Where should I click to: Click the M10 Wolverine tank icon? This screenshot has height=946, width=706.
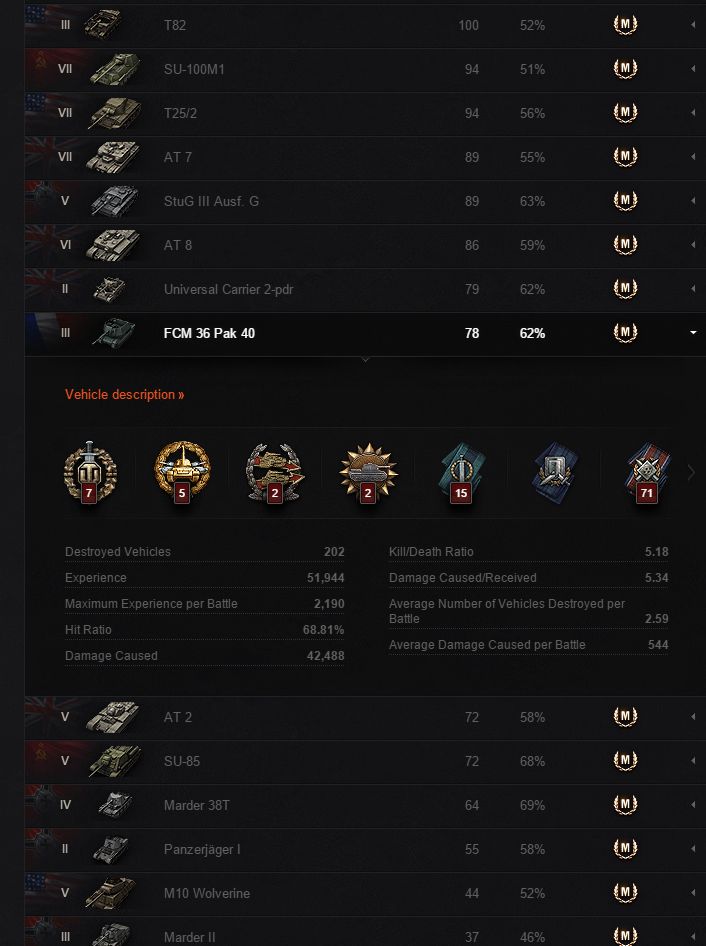113,893
